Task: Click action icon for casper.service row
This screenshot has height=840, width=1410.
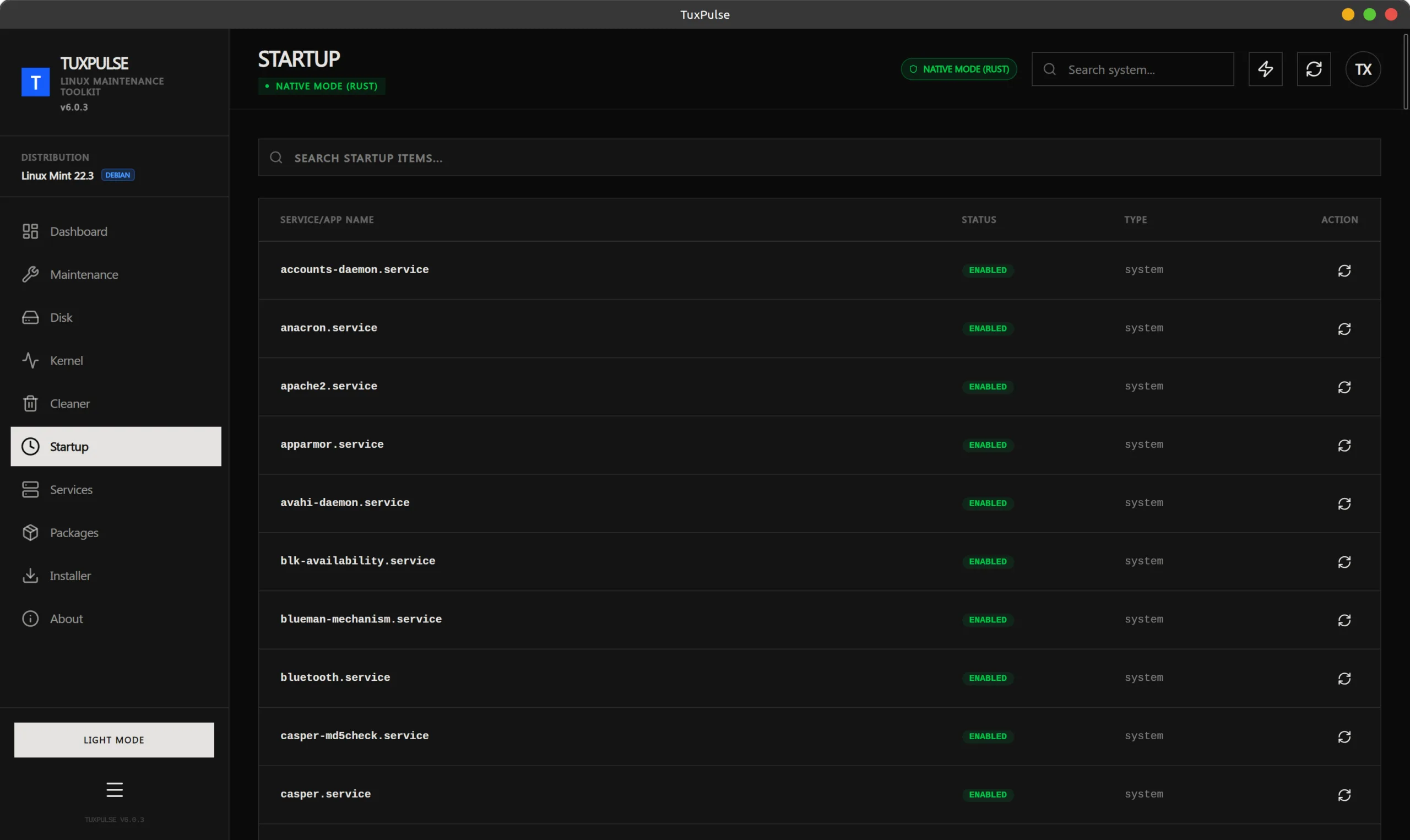Action: [x=1344, y=795]
